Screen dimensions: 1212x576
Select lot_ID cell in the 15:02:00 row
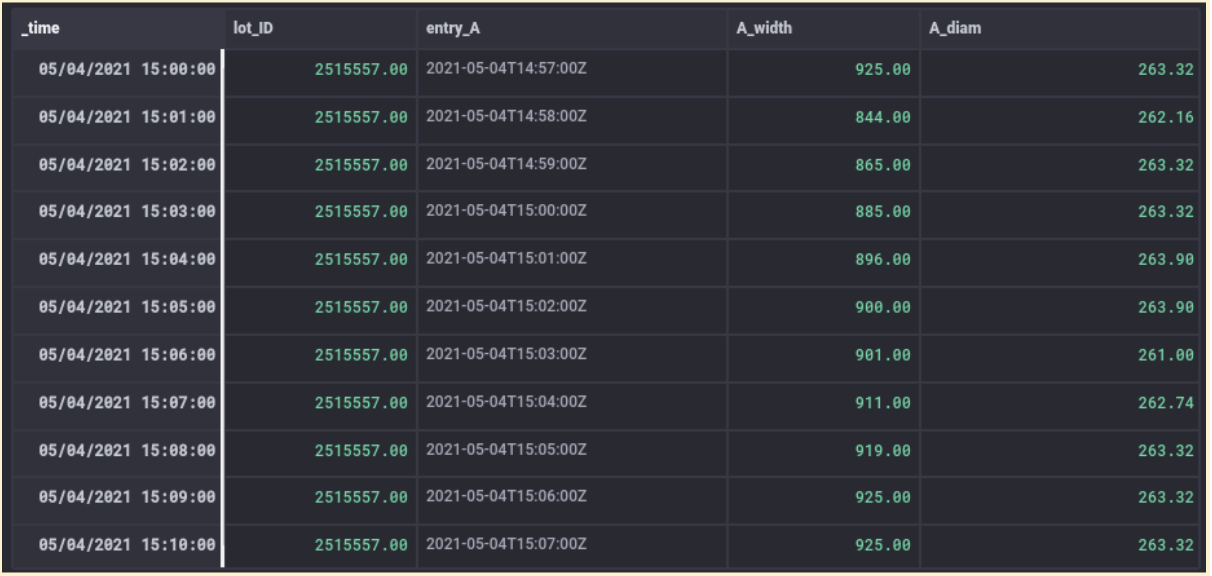(319, 165)
